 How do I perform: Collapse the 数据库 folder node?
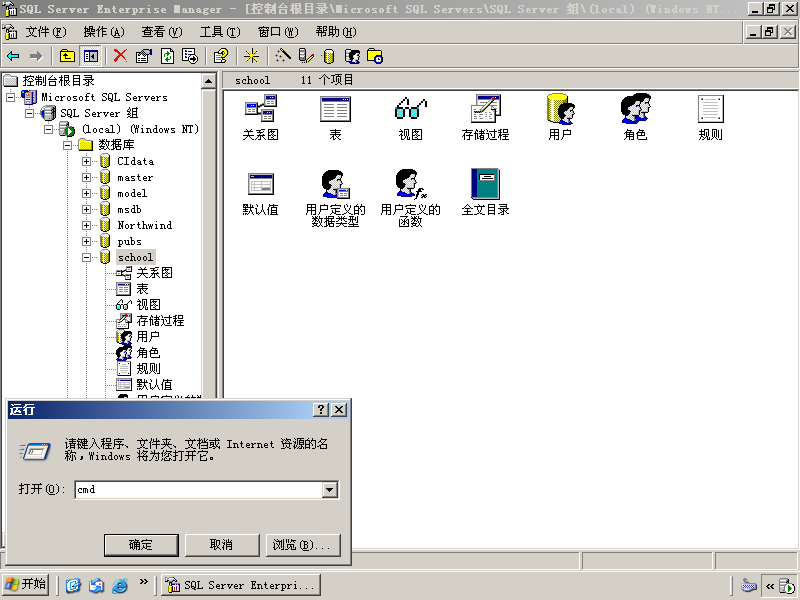pyautogui.click(x=67, y=145)
